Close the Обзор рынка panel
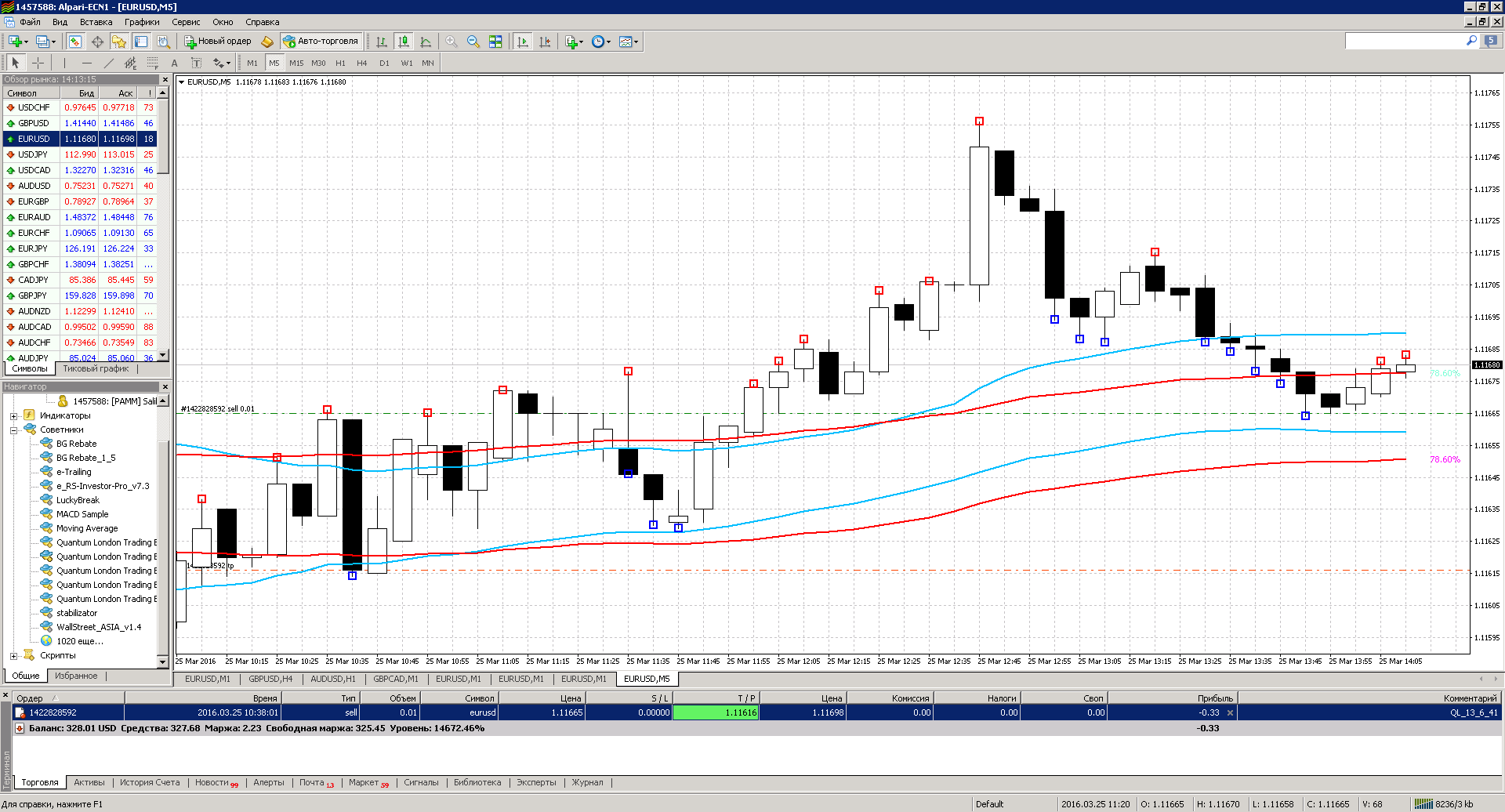Image resolution: width=1505 pixels, height=812 pixels. [165, 79]
